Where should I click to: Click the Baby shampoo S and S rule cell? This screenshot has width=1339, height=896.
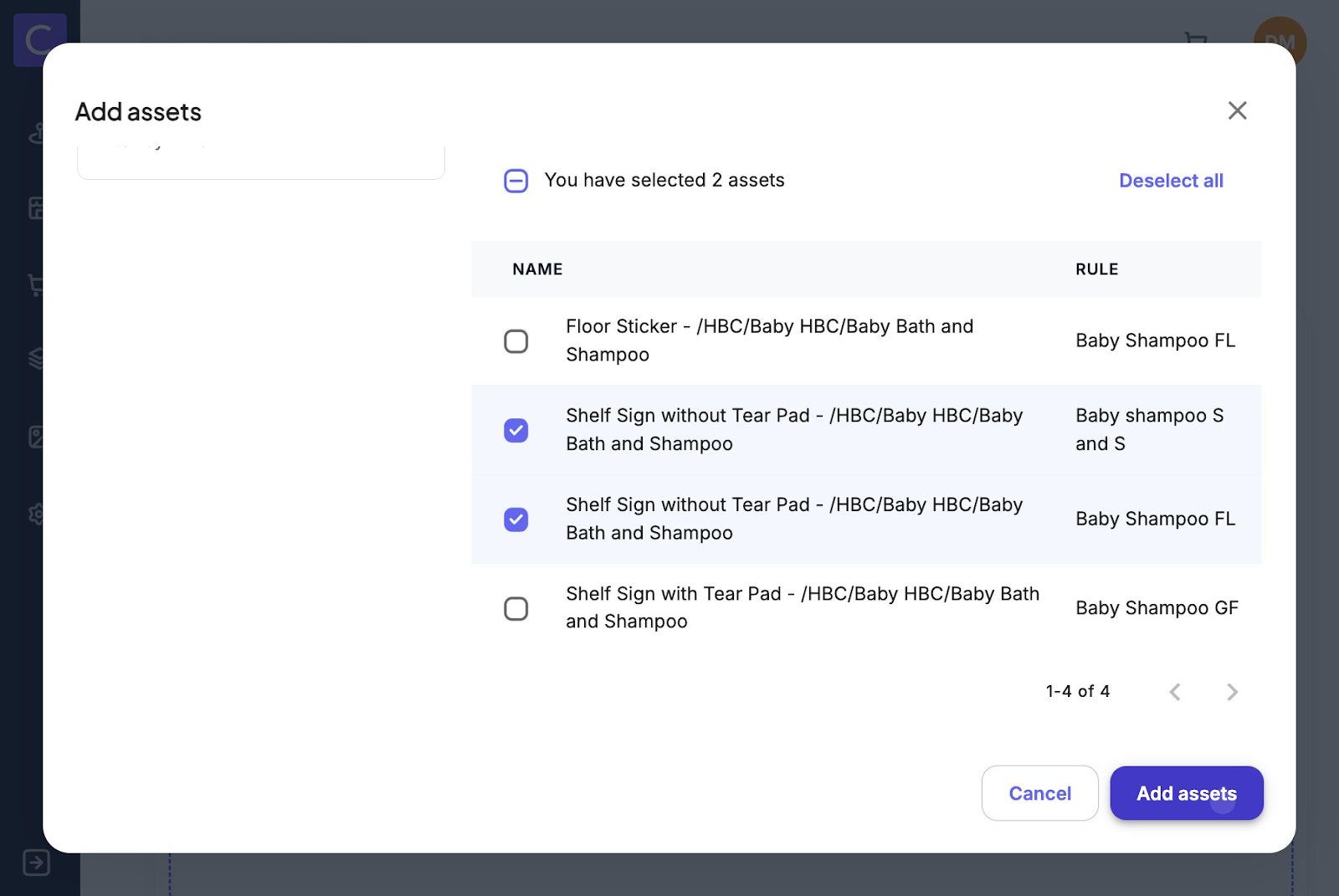point(1149,430)
